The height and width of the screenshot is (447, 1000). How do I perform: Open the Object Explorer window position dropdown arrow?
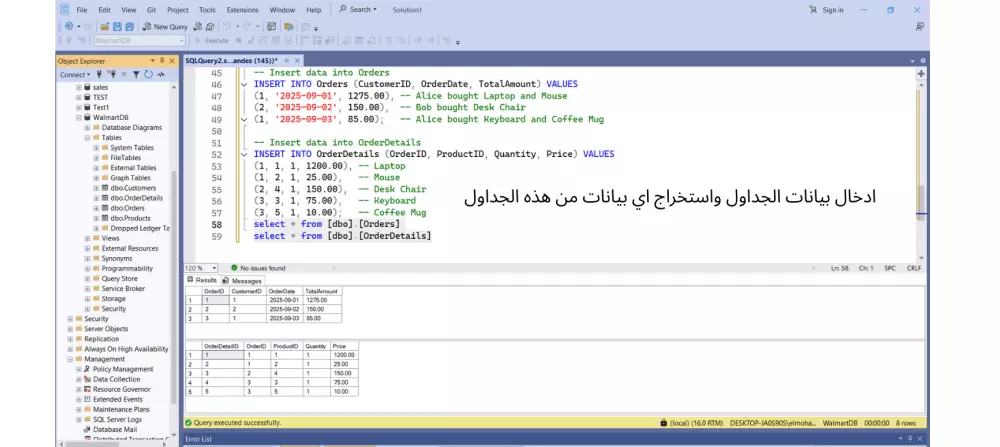pos(152,61)
